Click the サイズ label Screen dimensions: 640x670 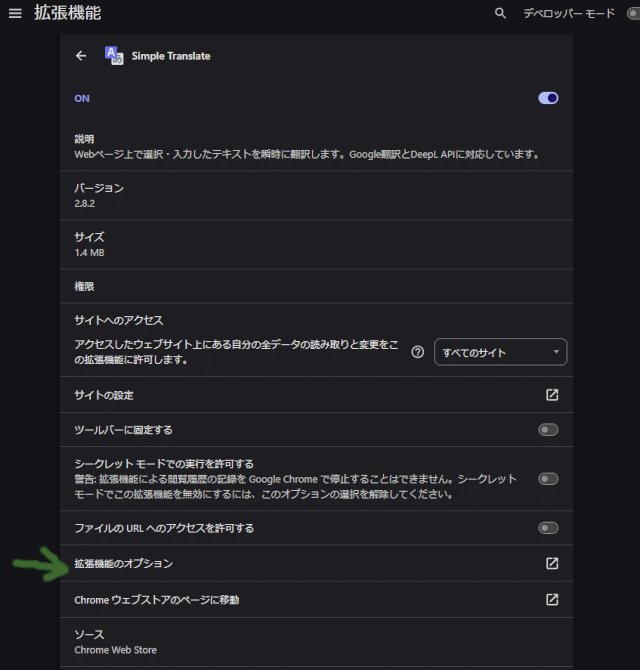(89, 237)
